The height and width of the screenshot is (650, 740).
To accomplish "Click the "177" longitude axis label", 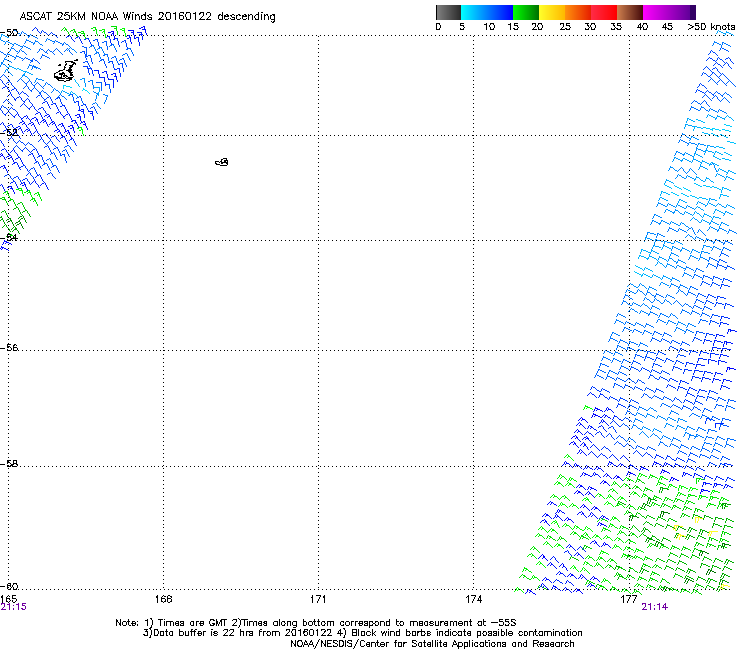I will coord(629,599).
